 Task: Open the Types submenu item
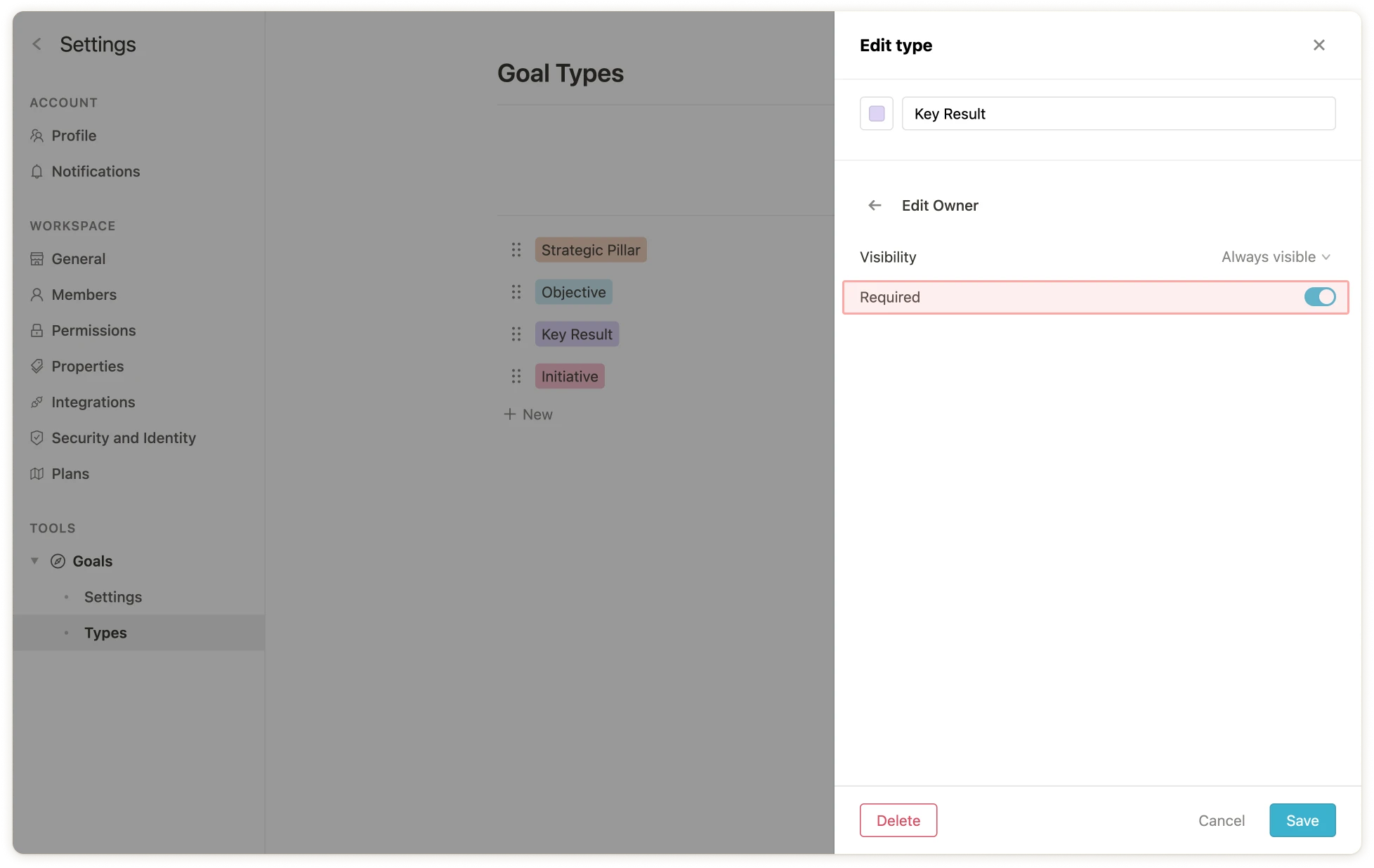(105, 633)
